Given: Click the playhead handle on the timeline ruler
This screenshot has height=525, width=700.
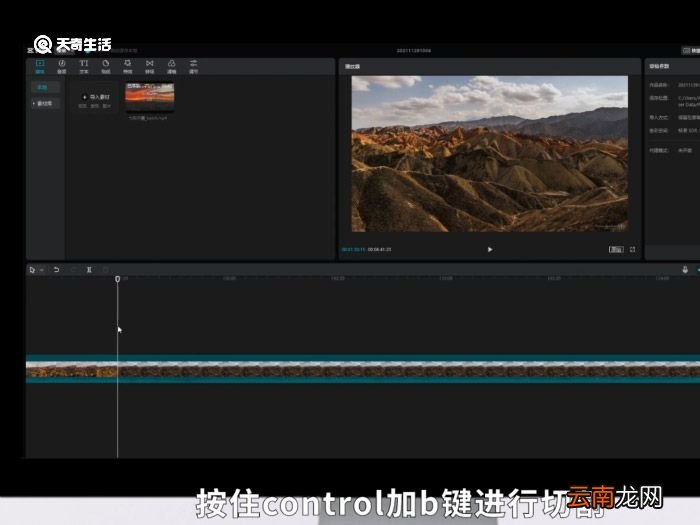Looking at the screenshot, I should coord(117,279).
